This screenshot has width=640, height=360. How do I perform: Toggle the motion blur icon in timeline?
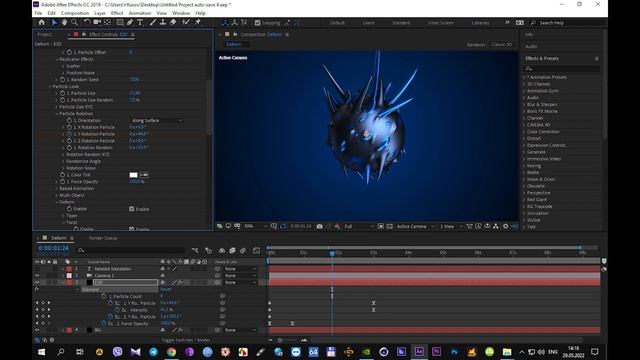pos(243,250)
